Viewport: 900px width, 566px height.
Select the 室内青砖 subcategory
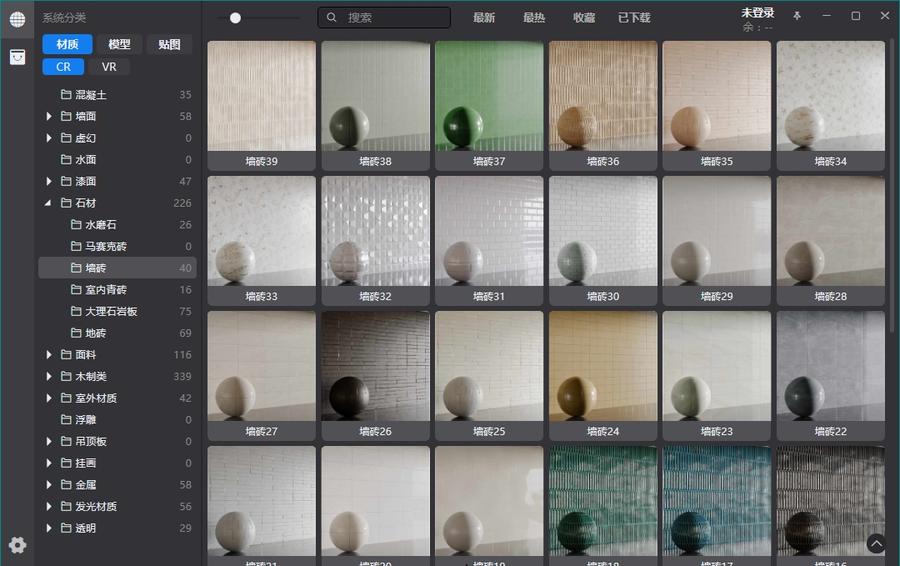[117, 290]
